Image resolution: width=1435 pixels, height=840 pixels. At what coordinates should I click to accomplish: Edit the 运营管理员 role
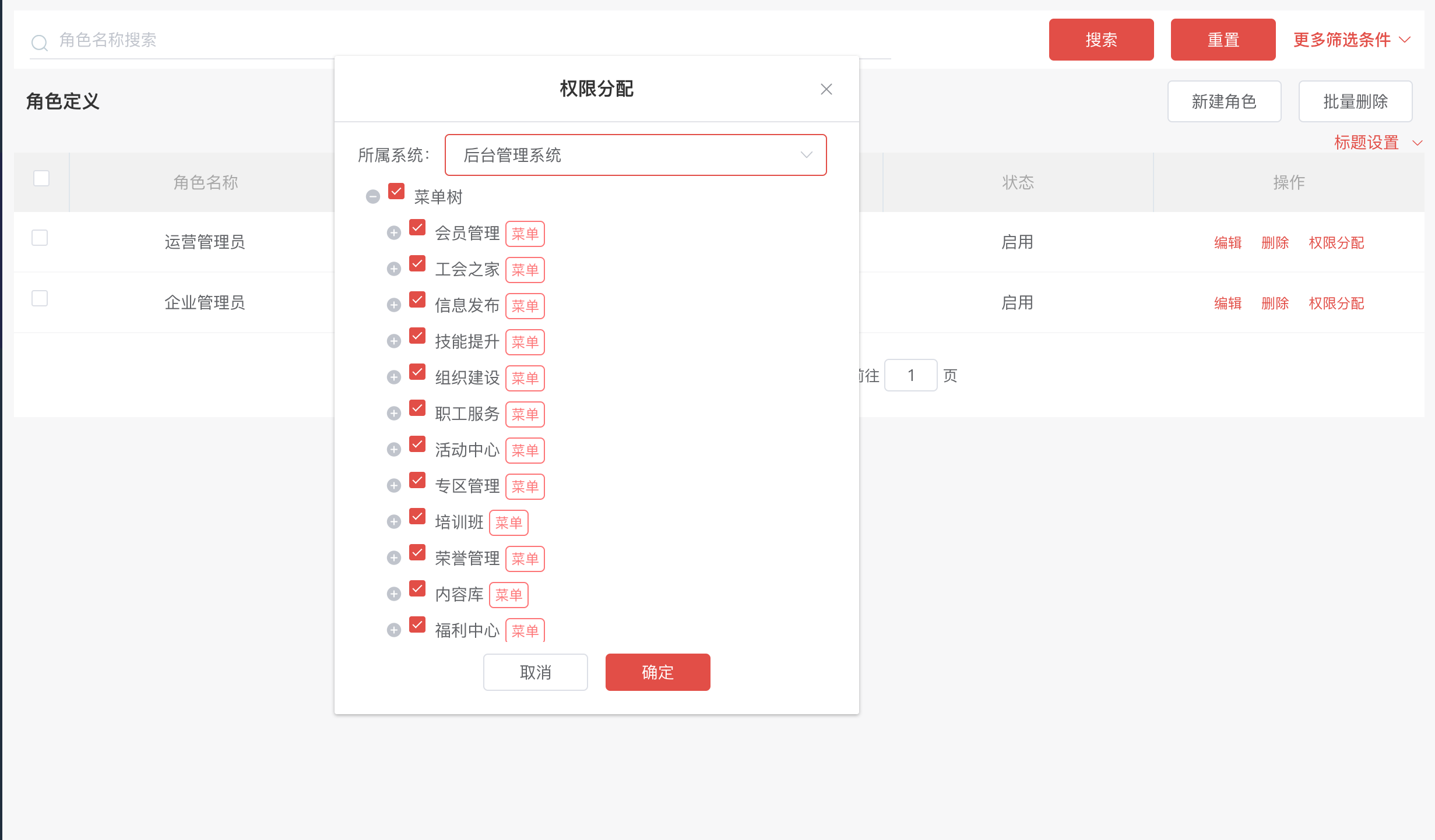coord(1228,242)
